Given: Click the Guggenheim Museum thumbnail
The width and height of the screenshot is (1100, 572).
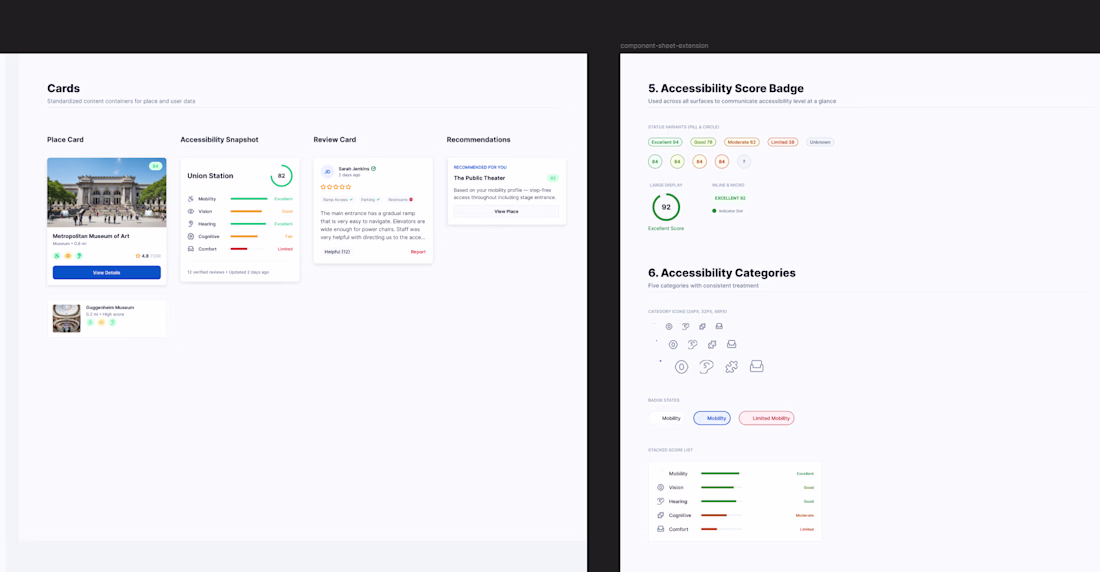Looking at the screenshot, I should tap(67, 318).
